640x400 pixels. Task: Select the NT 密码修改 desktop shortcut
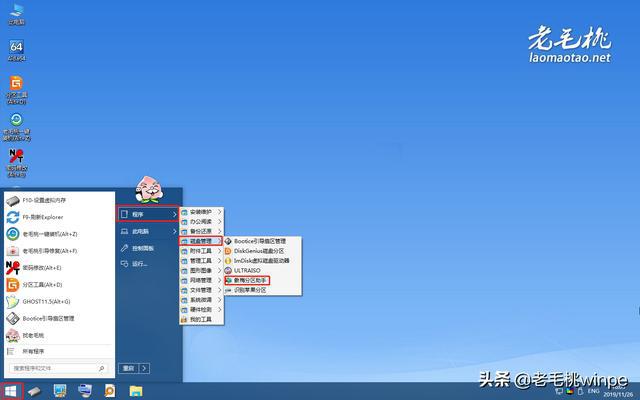pos(16,162)
